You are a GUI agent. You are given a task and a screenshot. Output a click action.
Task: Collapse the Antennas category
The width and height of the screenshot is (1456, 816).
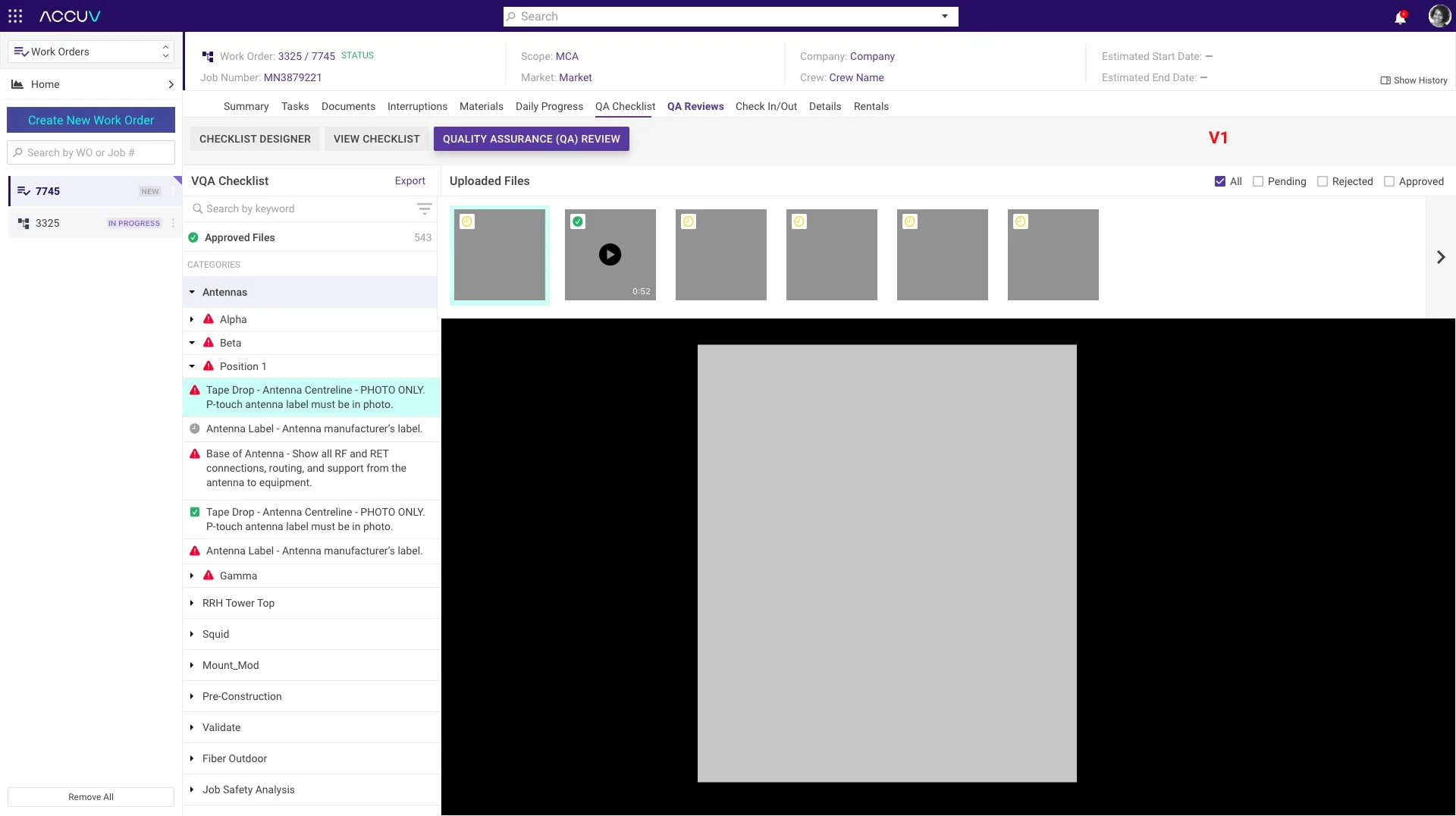(192, 292)
